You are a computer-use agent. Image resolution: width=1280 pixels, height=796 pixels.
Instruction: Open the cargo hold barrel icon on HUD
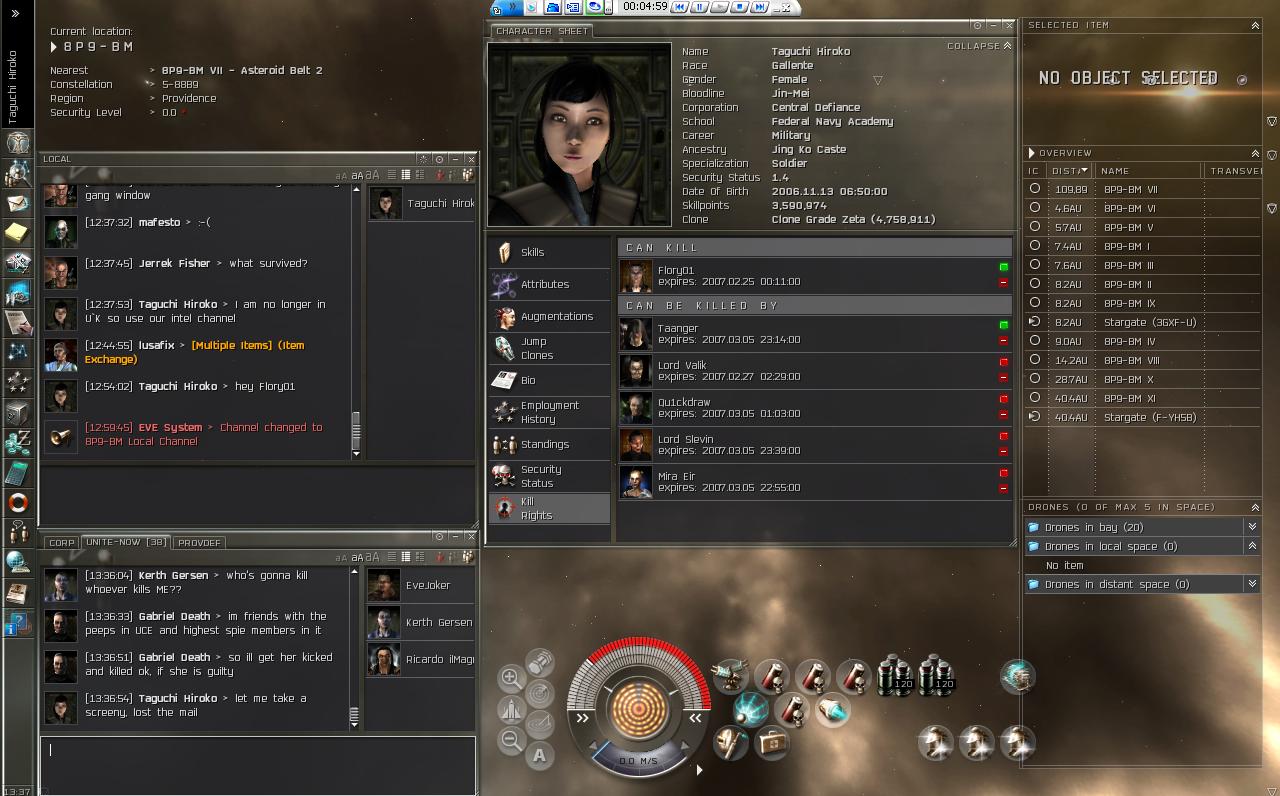540,662
